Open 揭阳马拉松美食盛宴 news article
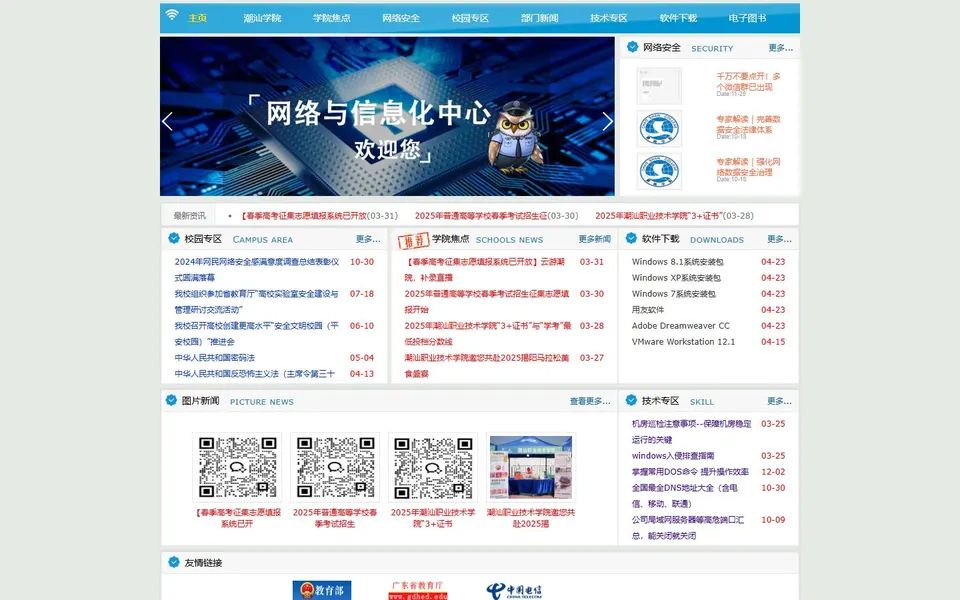Image resolution: width=960 pixels, height=600 pixels. pyautogui.click(x=487, y=366)
